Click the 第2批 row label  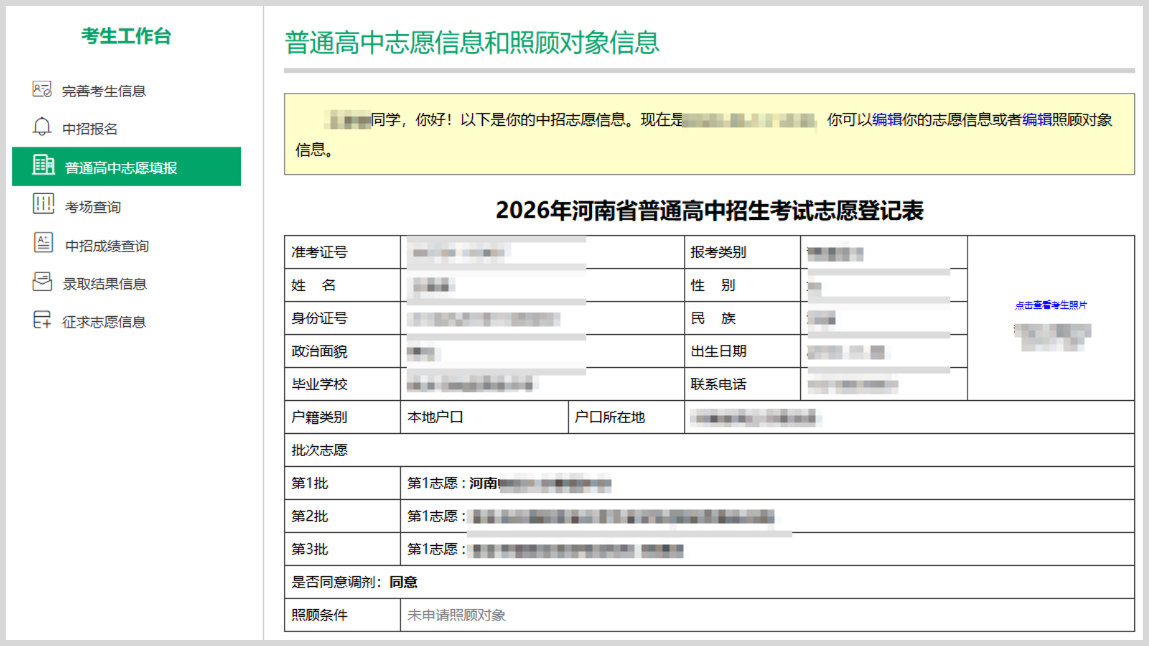point(342,516)
